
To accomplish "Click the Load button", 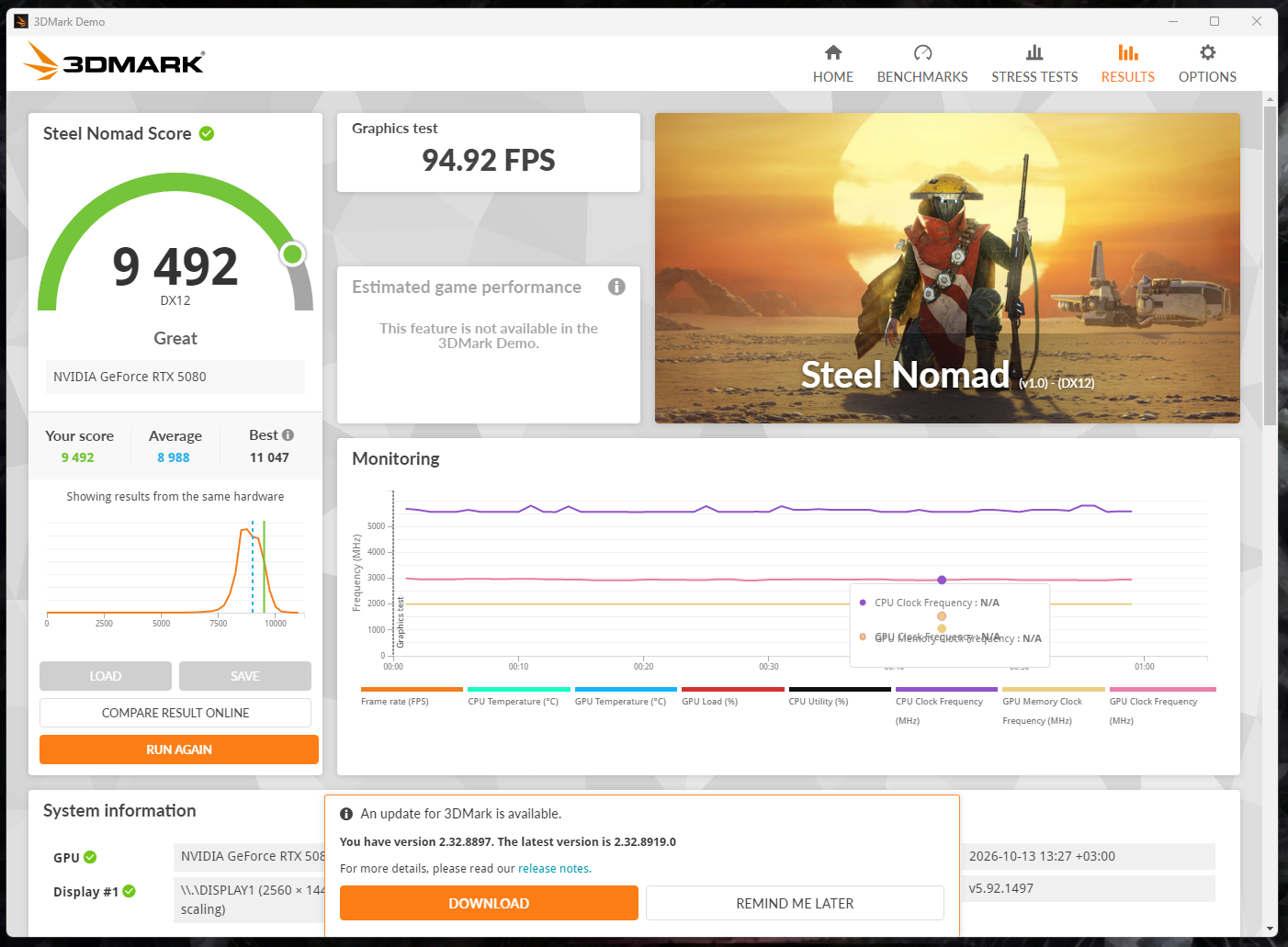I will pyautogui.click(x=106, y=676).
